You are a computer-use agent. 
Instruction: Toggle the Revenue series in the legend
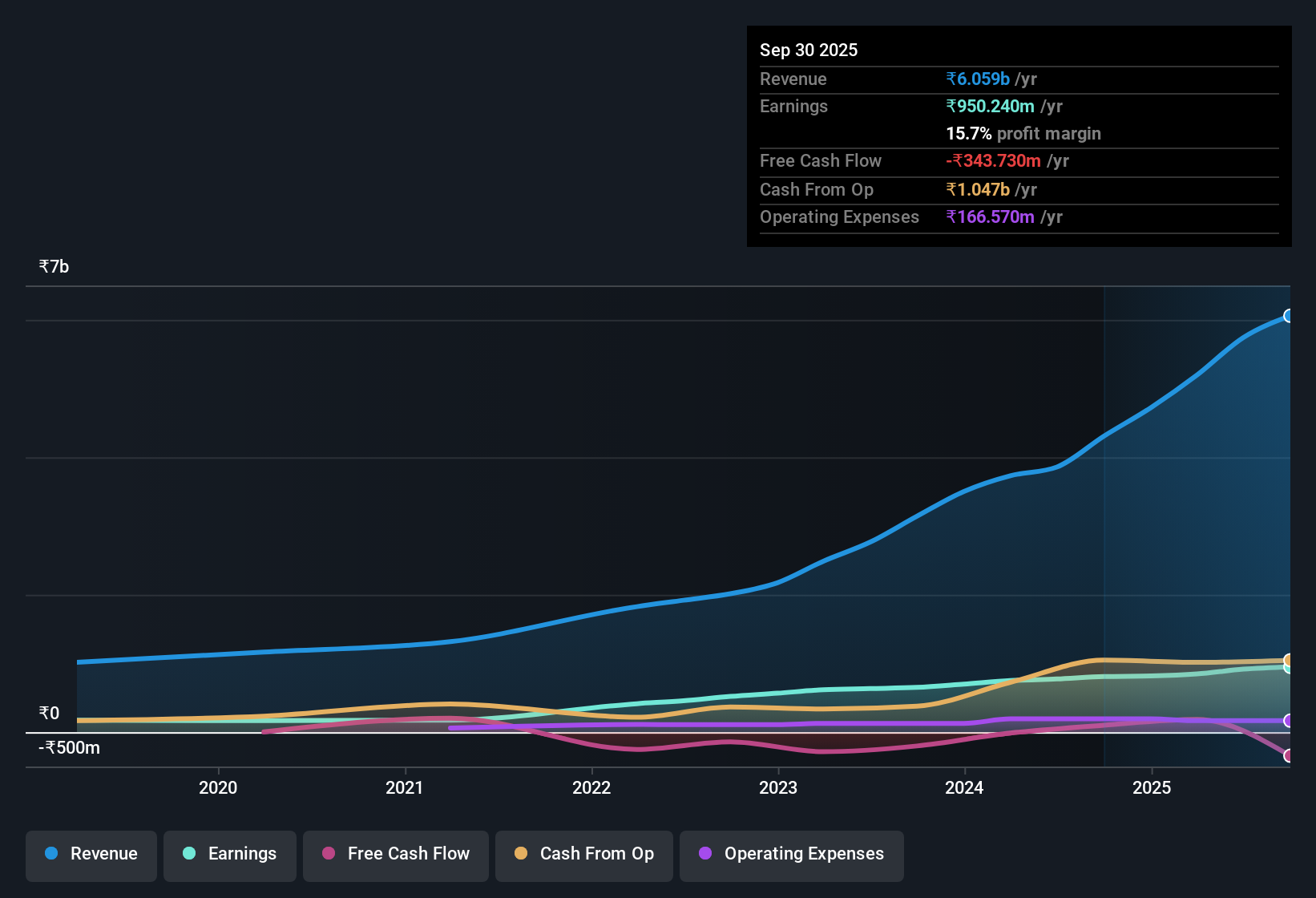click(x=91, y=854)
